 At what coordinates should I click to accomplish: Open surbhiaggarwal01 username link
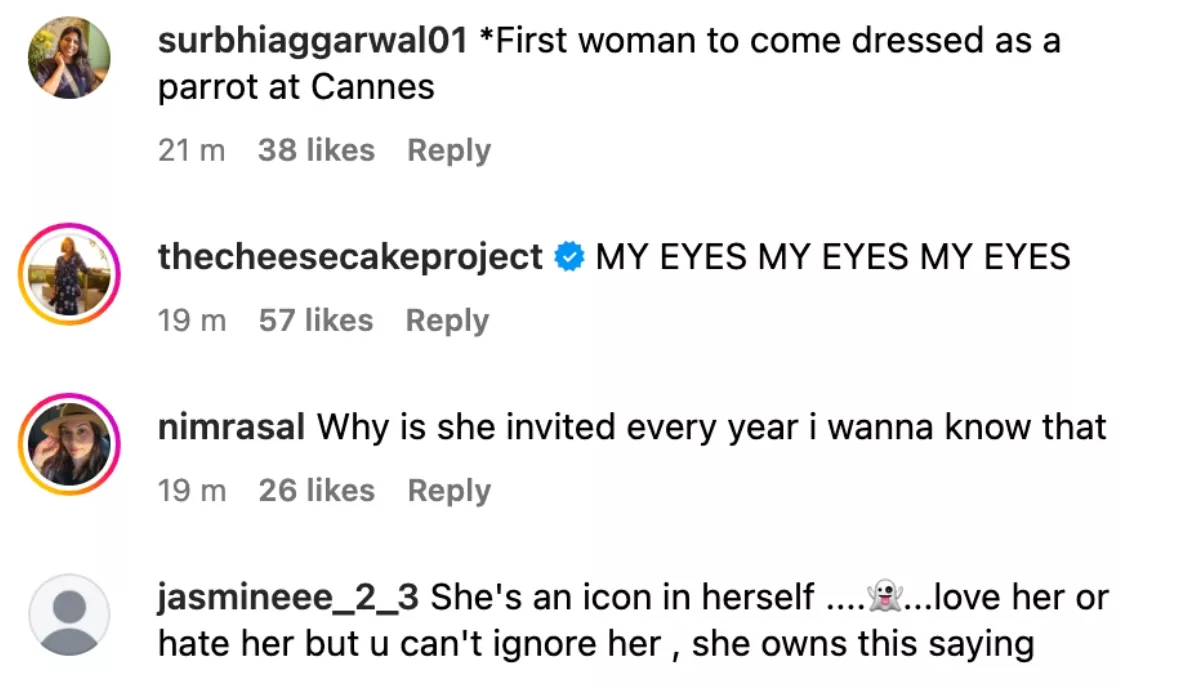coord(313,41)
